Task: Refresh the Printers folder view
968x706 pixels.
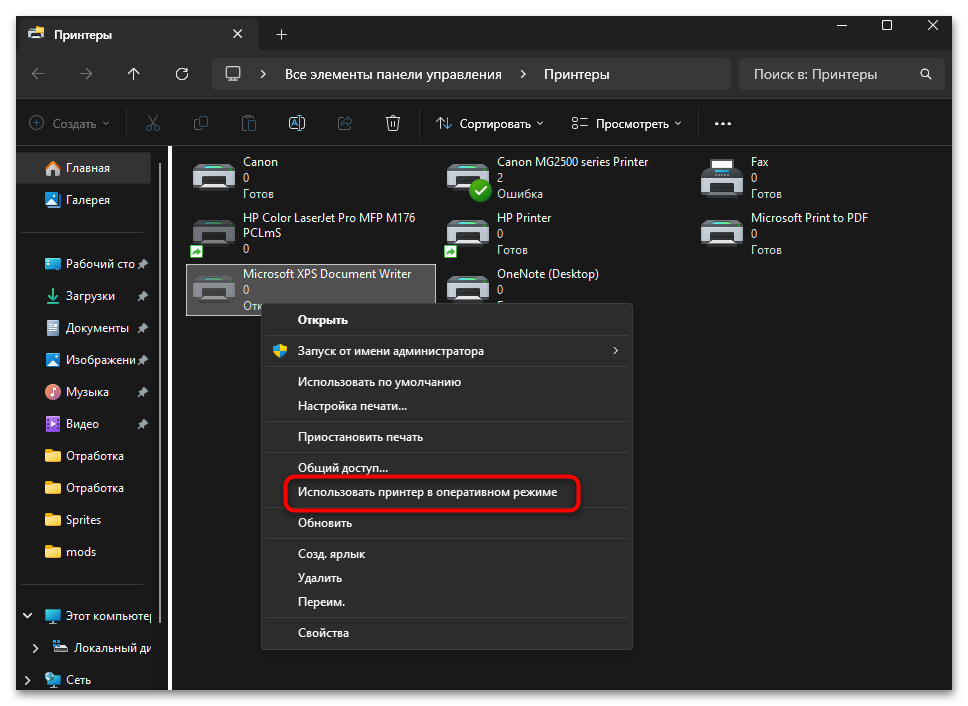Action: tap(182, 74)
